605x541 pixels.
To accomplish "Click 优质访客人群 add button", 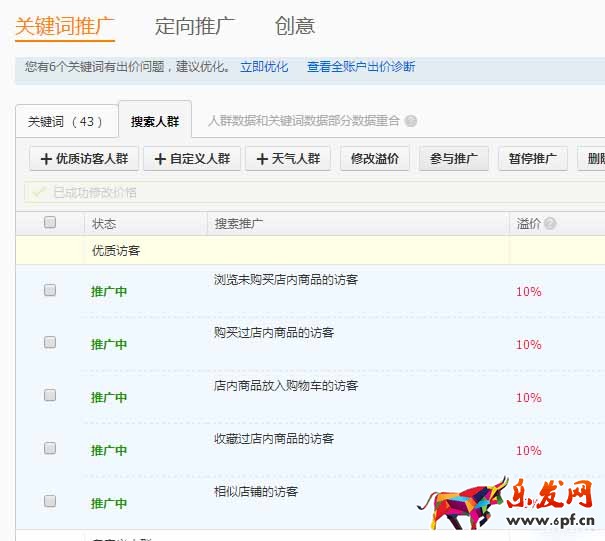I will pos(84,159).
